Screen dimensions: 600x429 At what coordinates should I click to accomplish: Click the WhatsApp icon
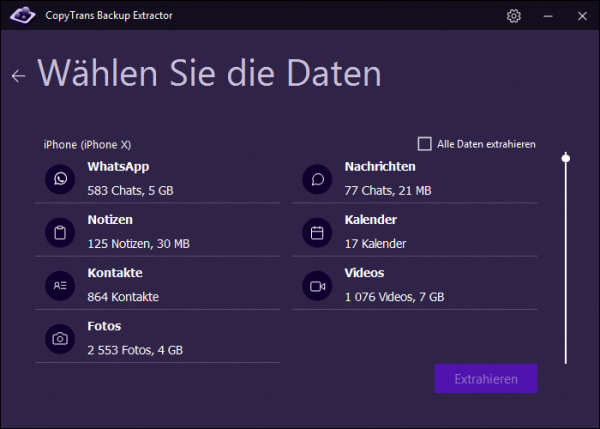click(60, 179)
